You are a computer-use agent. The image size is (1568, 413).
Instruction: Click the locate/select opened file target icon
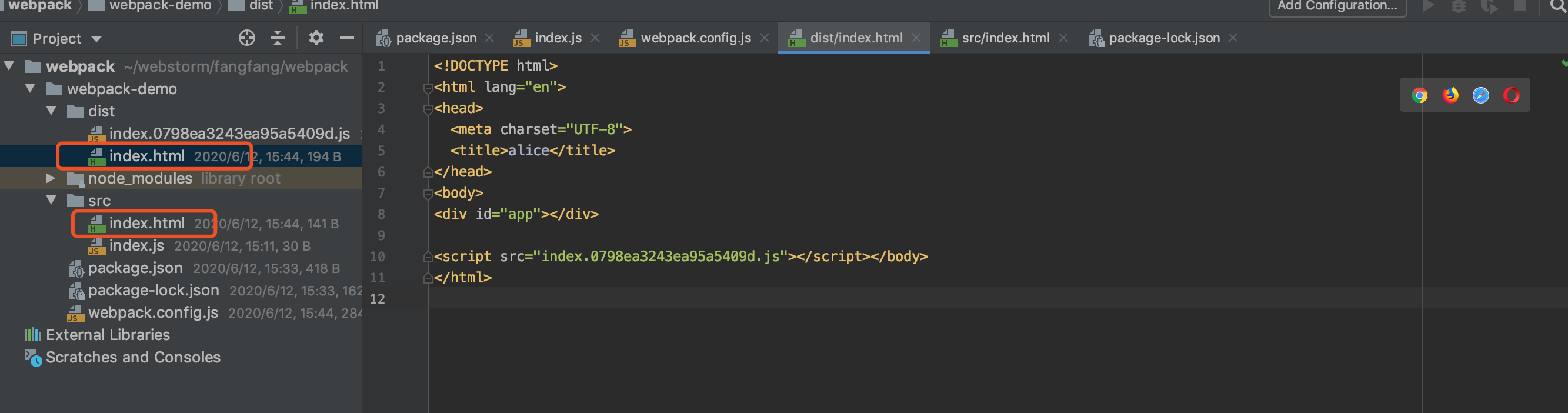click(x=246, y=38)
